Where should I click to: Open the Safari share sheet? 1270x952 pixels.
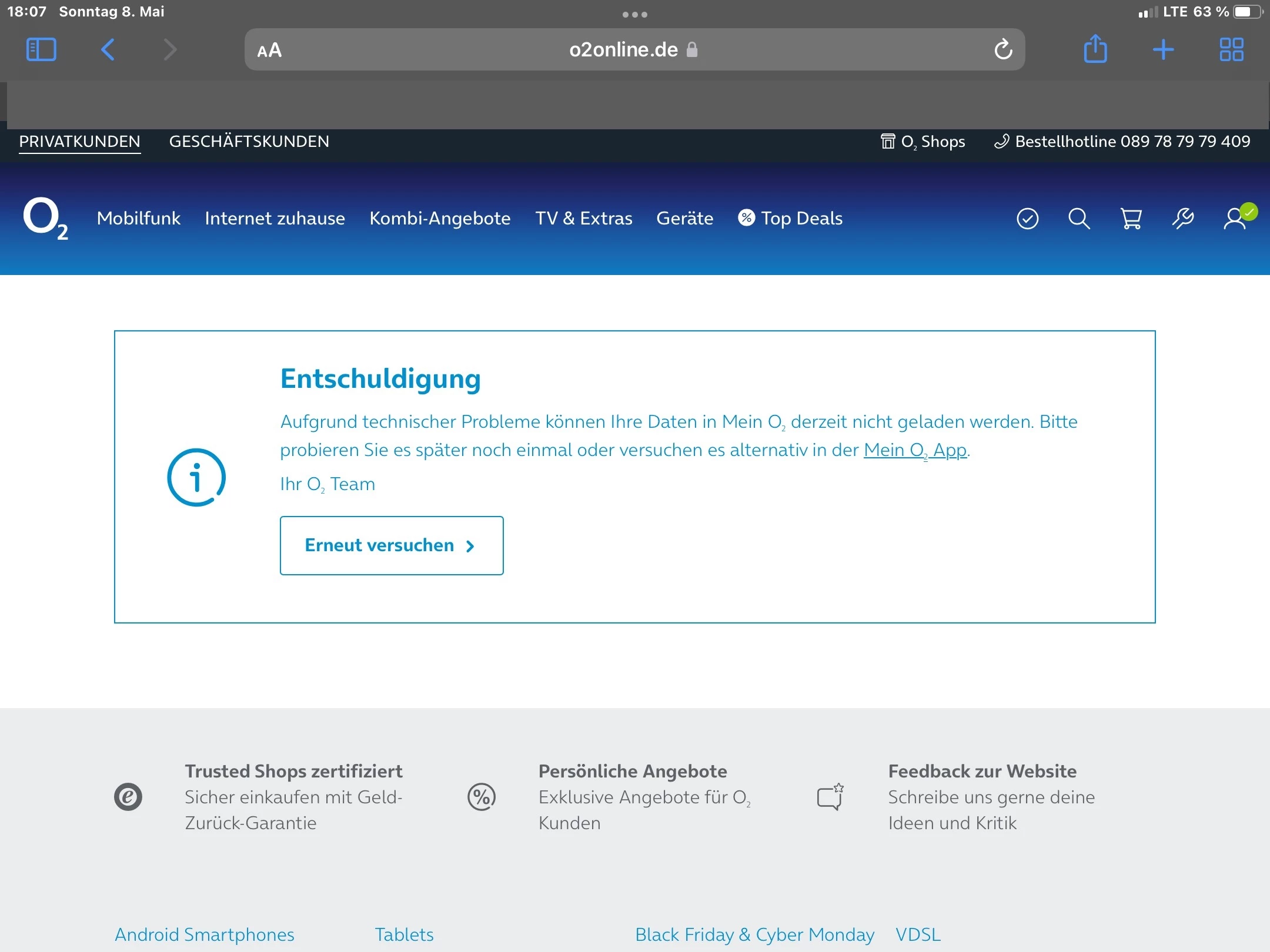click(x=1095, y=49)
